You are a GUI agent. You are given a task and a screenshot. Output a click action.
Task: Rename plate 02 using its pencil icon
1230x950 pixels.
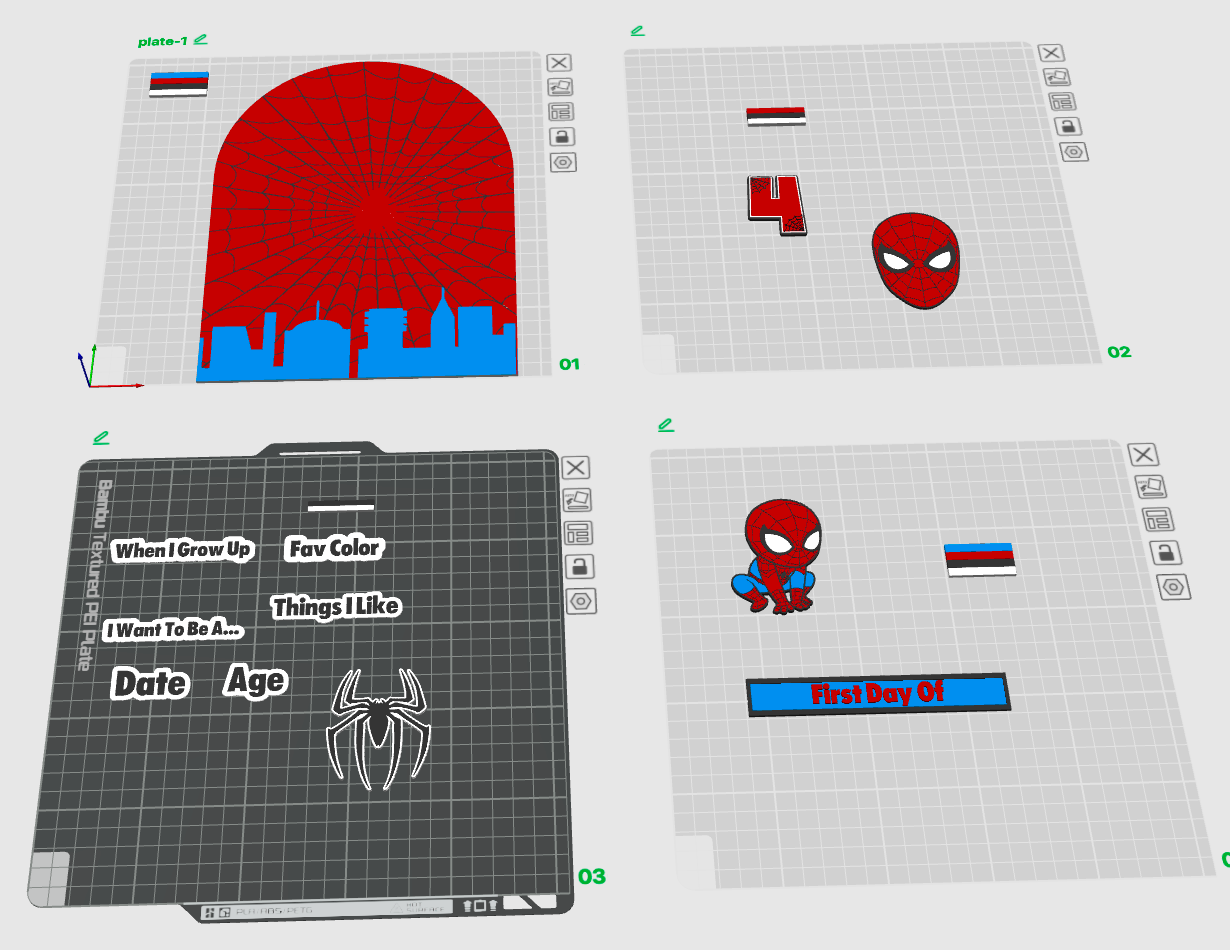[x=638, y=31]
